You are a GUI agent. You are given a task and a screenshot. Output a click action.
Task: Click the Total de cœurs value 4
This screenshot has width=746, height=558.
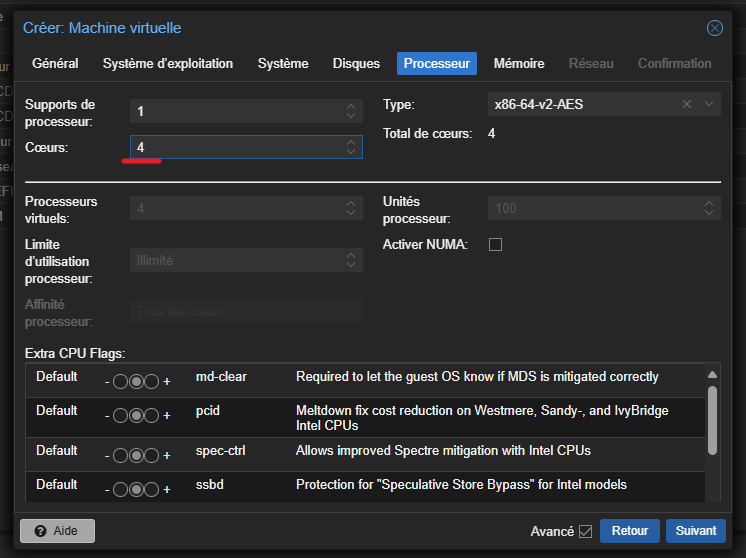point(491,134)
